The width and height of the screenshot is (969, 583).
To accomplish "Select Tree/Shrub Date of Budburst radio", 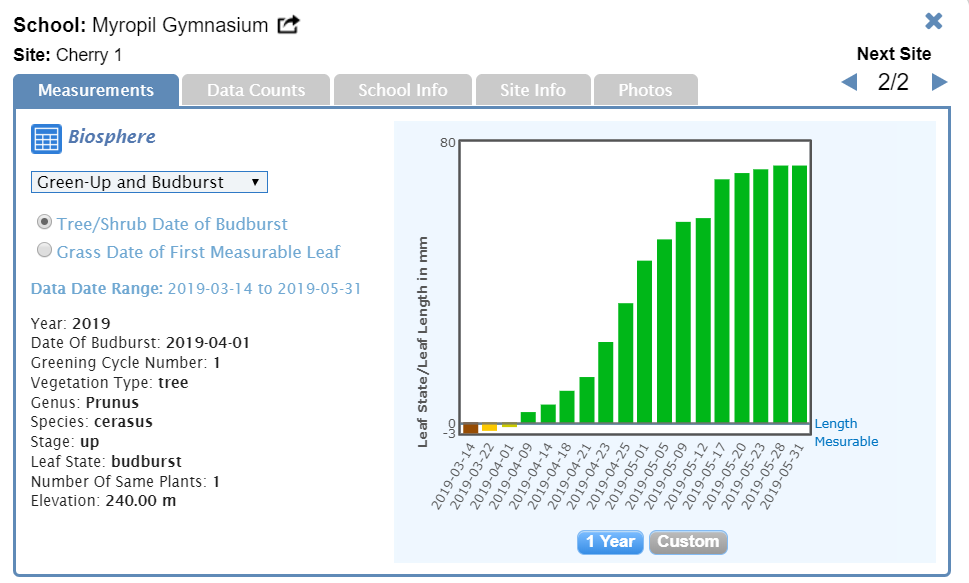I will [44, 223].
